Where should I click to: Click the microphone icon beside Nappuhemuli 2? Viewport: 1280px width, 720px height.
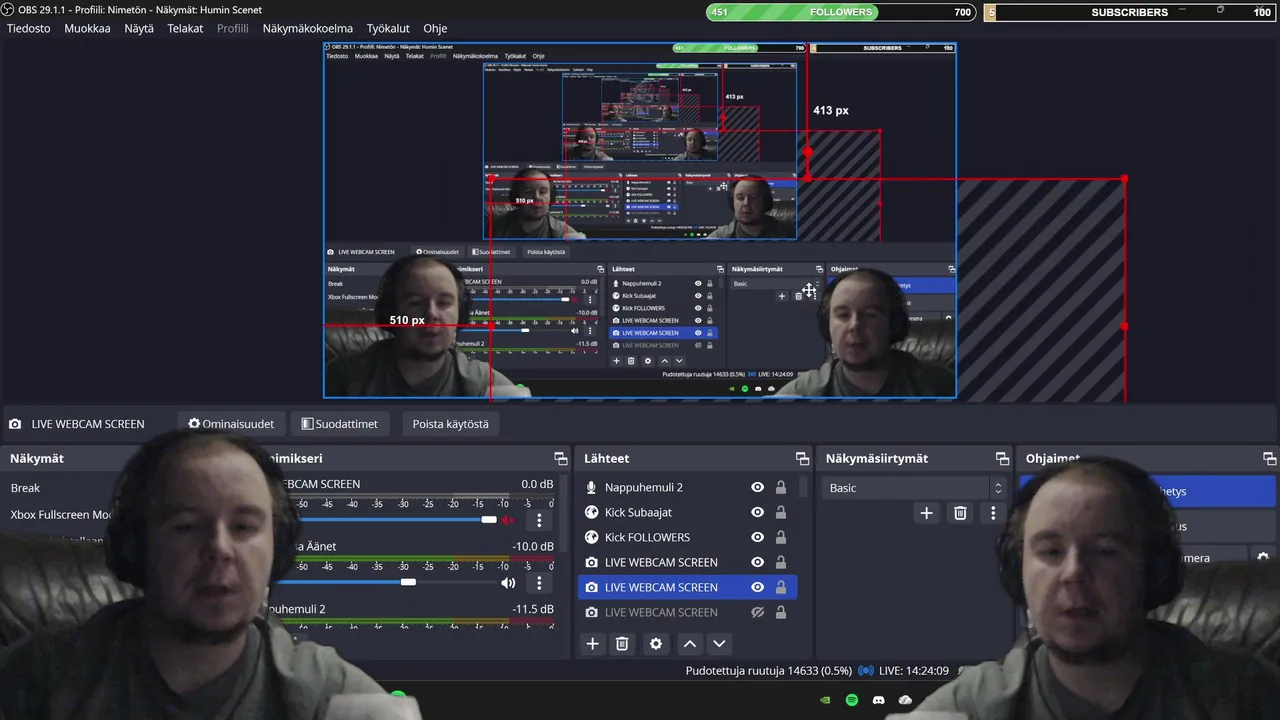point(591,487)
